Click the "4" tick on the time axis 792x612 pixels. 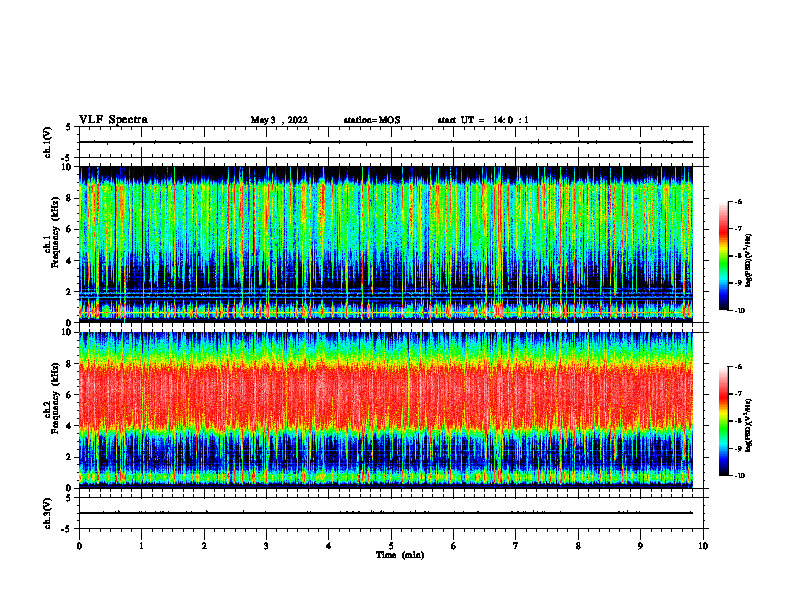[x=329, y=546]
